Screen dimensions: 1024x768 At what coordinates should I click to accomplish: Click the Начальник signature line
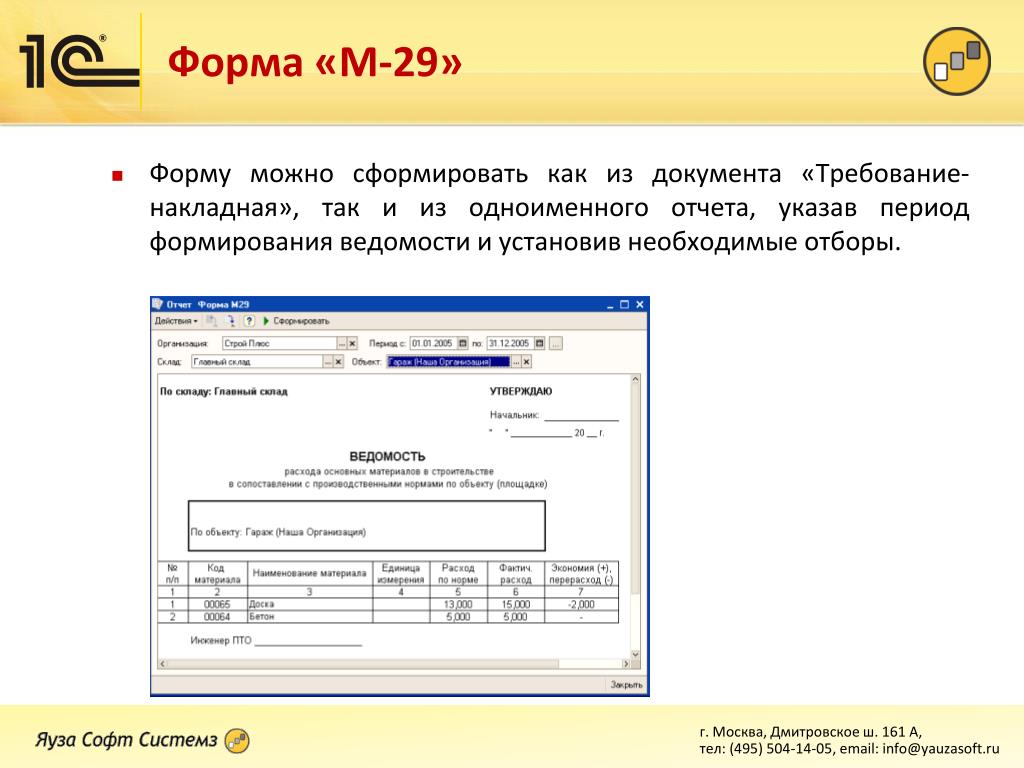pyautogui.click(x=581, y=417)
